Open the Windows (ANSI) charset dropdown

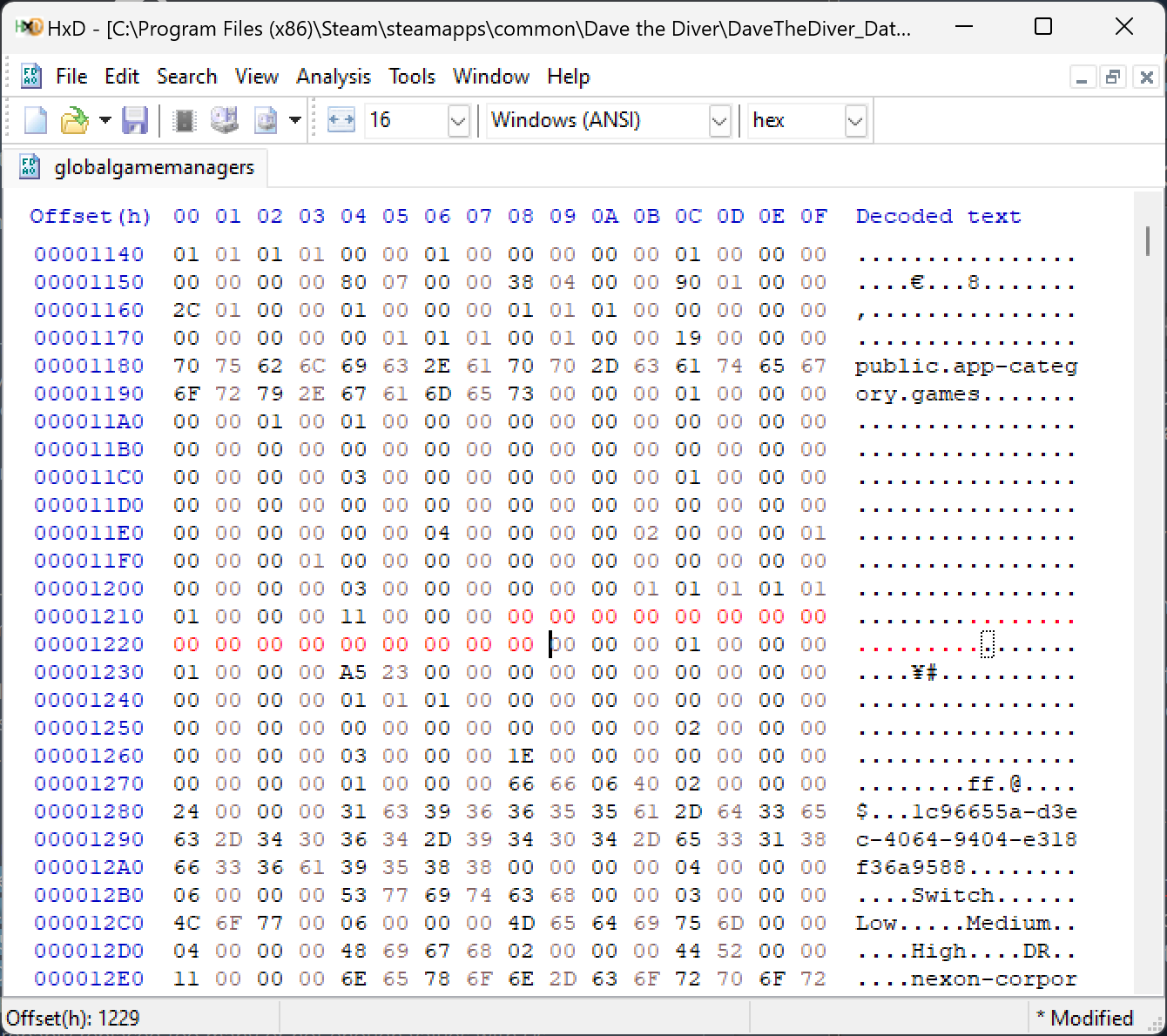[x=719, y=120]
